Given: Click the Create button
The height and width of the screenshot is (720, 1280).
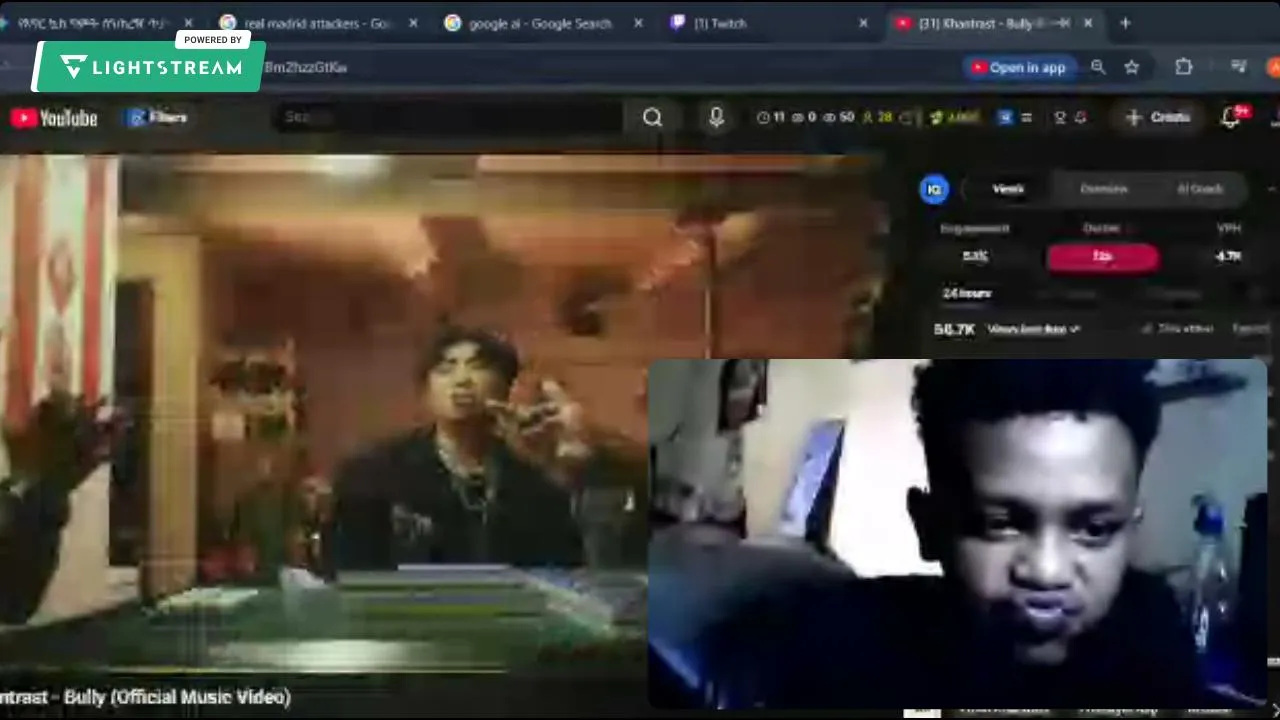Looking at the screenshot, I should [x=1157, y=117].
